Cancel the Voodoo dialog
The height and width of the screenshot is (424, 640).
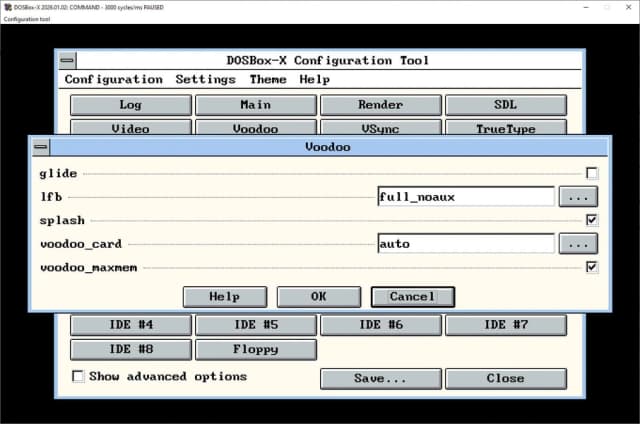(x=413, y=297)
